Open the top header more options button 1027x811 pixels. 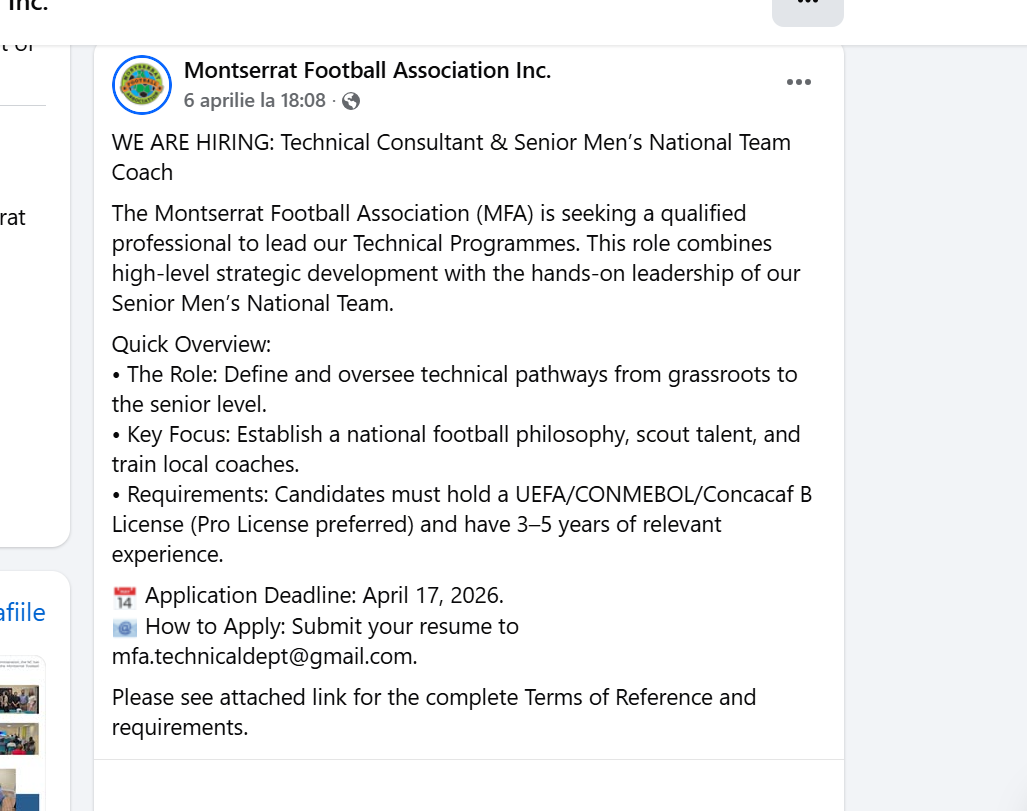[x=807, y=6]
